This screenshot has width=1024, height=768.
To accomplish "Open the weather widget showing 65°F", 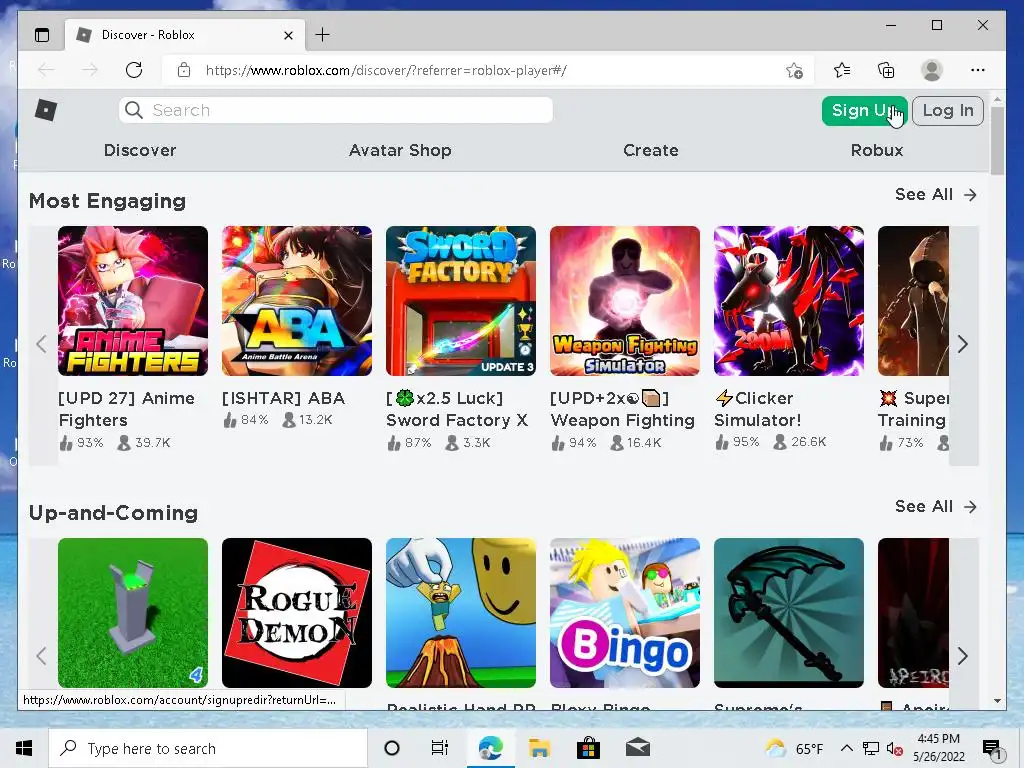I will pos(794,748).
